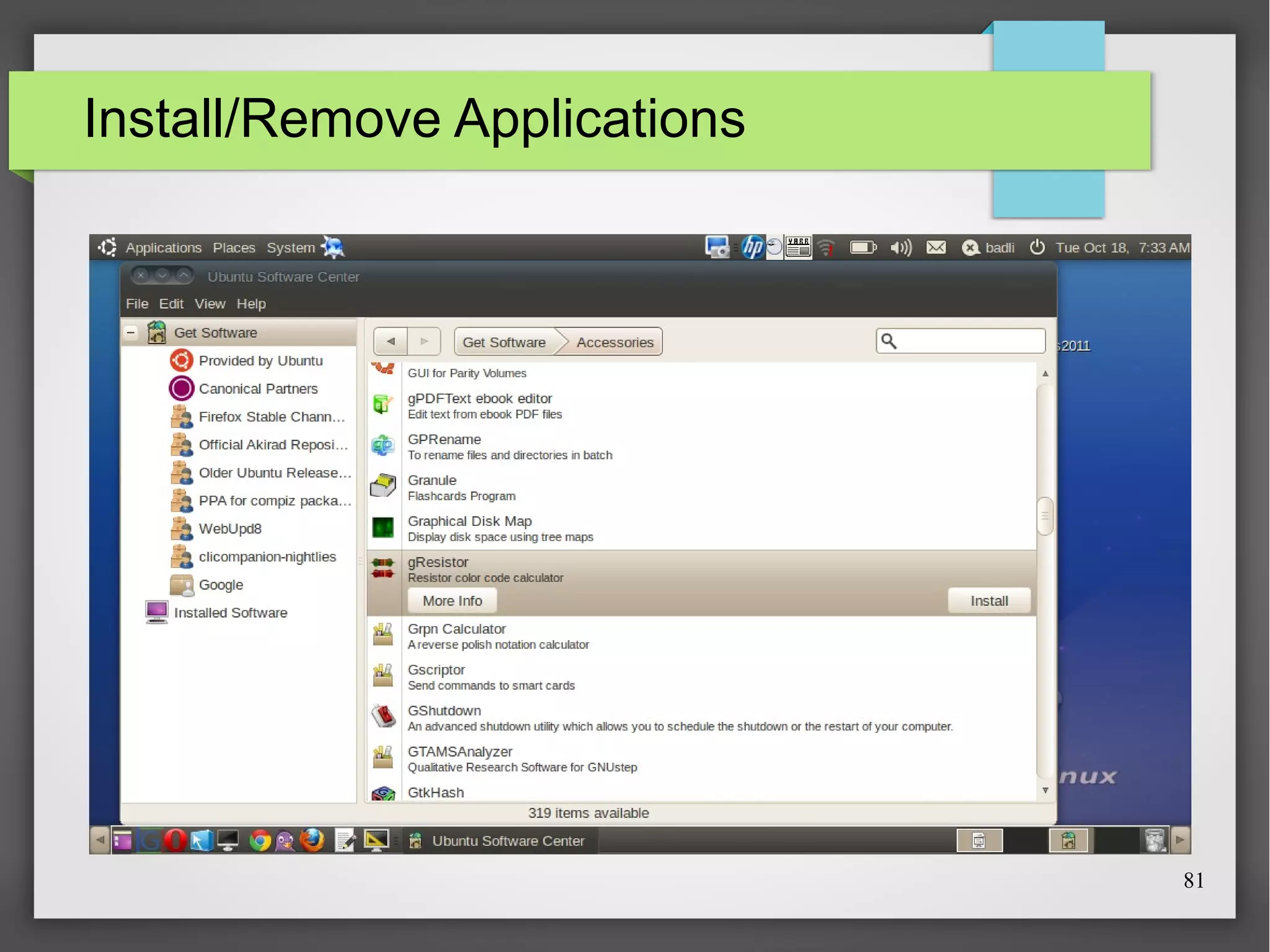Select PPA for compiz packages source
Image resolution: width=1270 pixels, height=952 pixels.
tap(275, 500)
